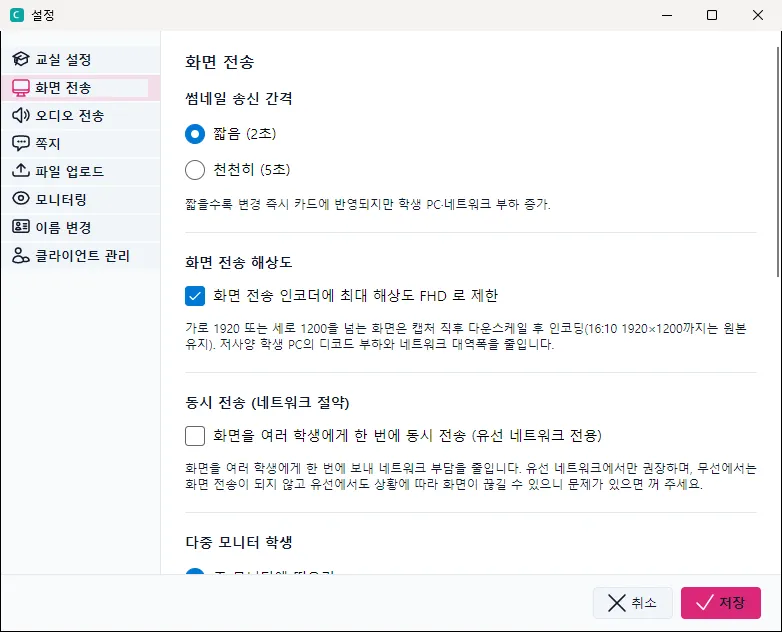Image resolution: width=782 pixels, height=632 pixels.
Task: Open 이름 변경 settings
Action: click(80, 227)
